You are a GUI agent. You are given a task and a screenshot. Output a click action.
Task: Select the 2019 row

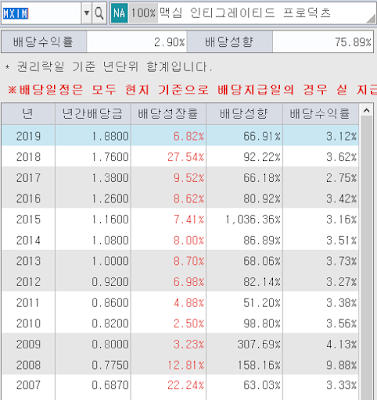[x=180, y=136]
